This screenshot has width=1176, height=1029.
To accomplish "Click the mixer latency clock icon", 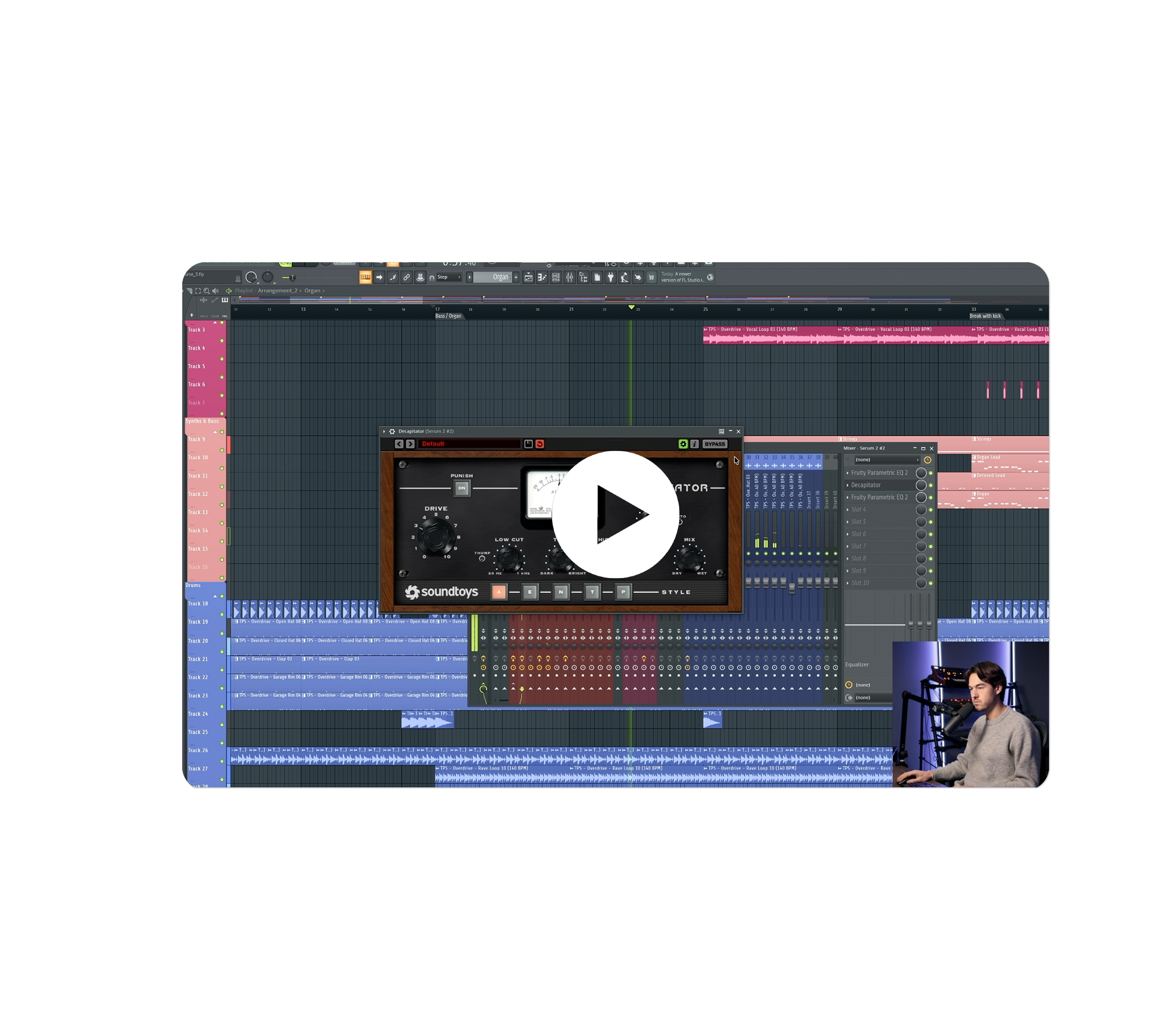I will coord(928,460).
